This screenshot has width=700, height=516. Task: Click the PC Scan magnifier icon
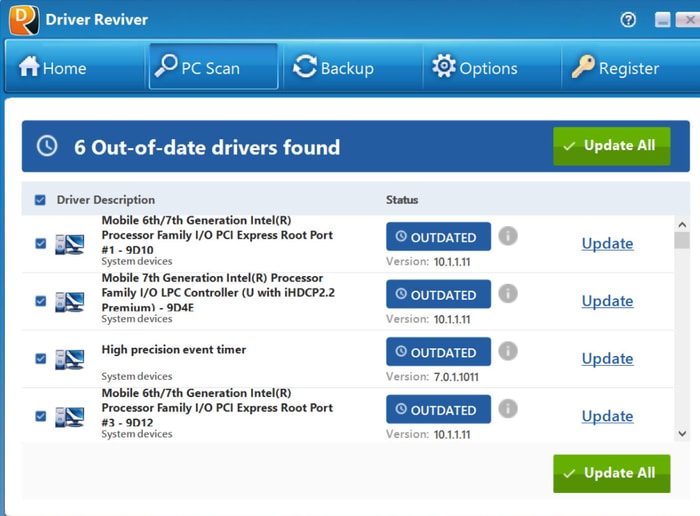pos(166,67)
